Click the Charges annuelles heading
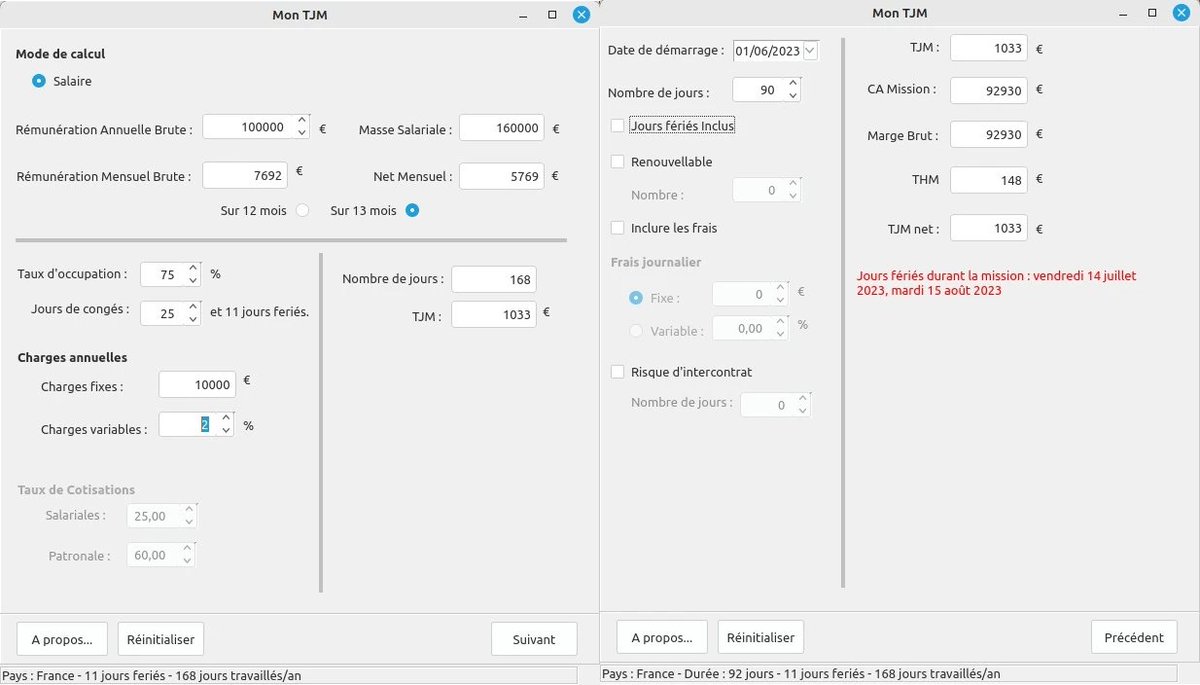Image resolution: width=1200 pixels, height=685 pixels. click(72, 357)
